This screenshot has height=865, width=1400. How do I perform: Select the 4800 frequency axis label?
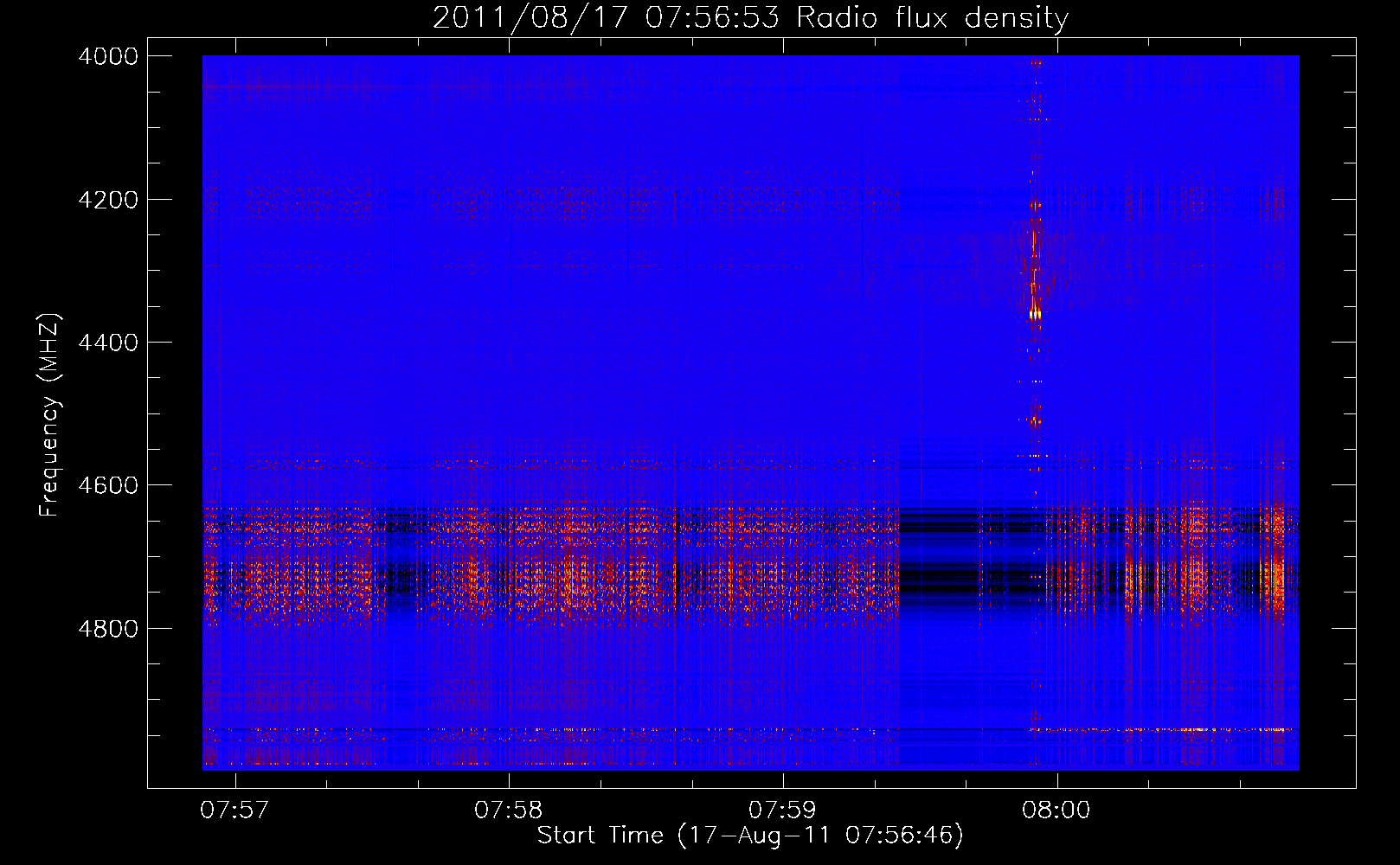point(108,628)
